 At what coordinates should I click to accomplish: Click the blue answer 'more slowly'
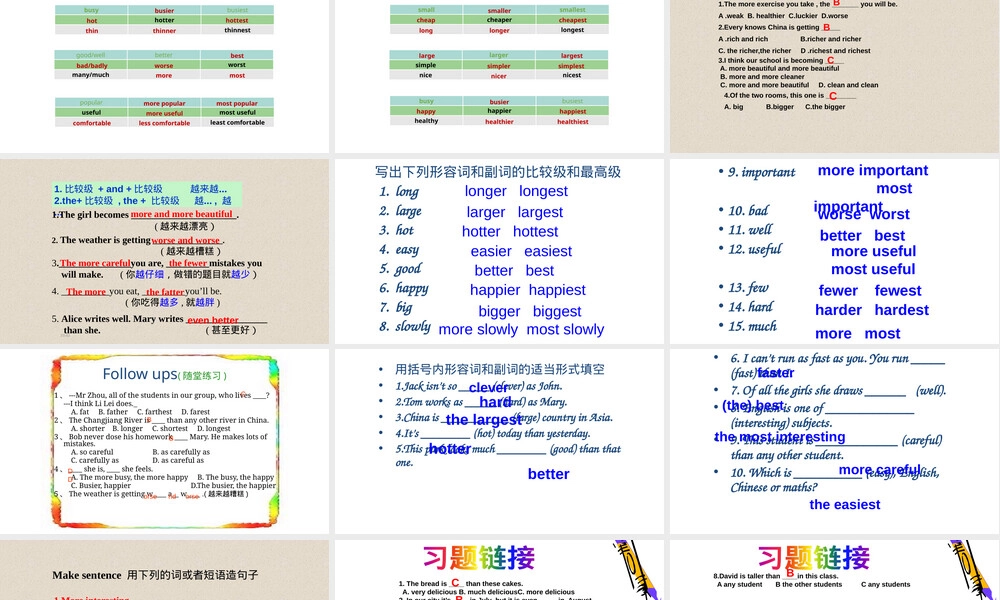(478, 330)
